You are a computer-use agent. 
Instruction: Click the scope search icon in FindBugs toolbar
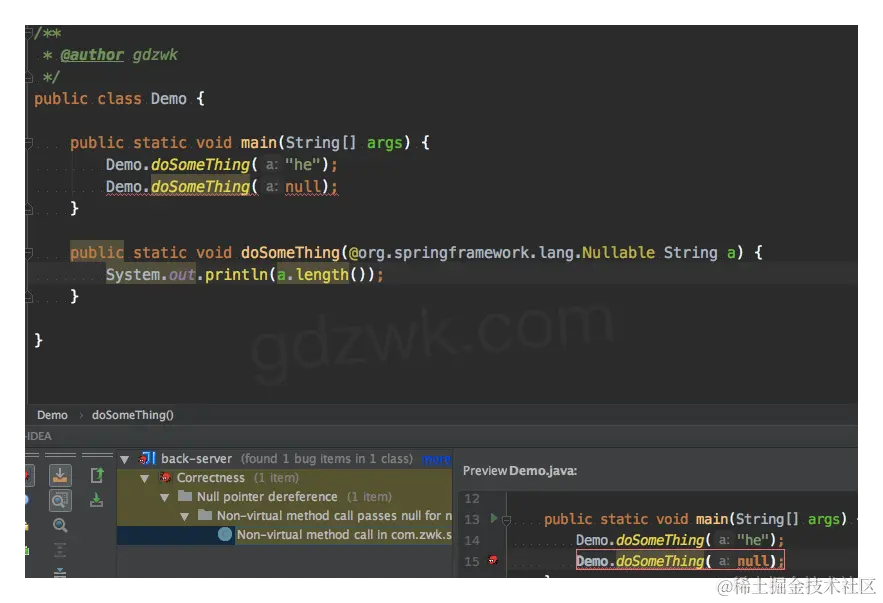click(x=60, y=500)
